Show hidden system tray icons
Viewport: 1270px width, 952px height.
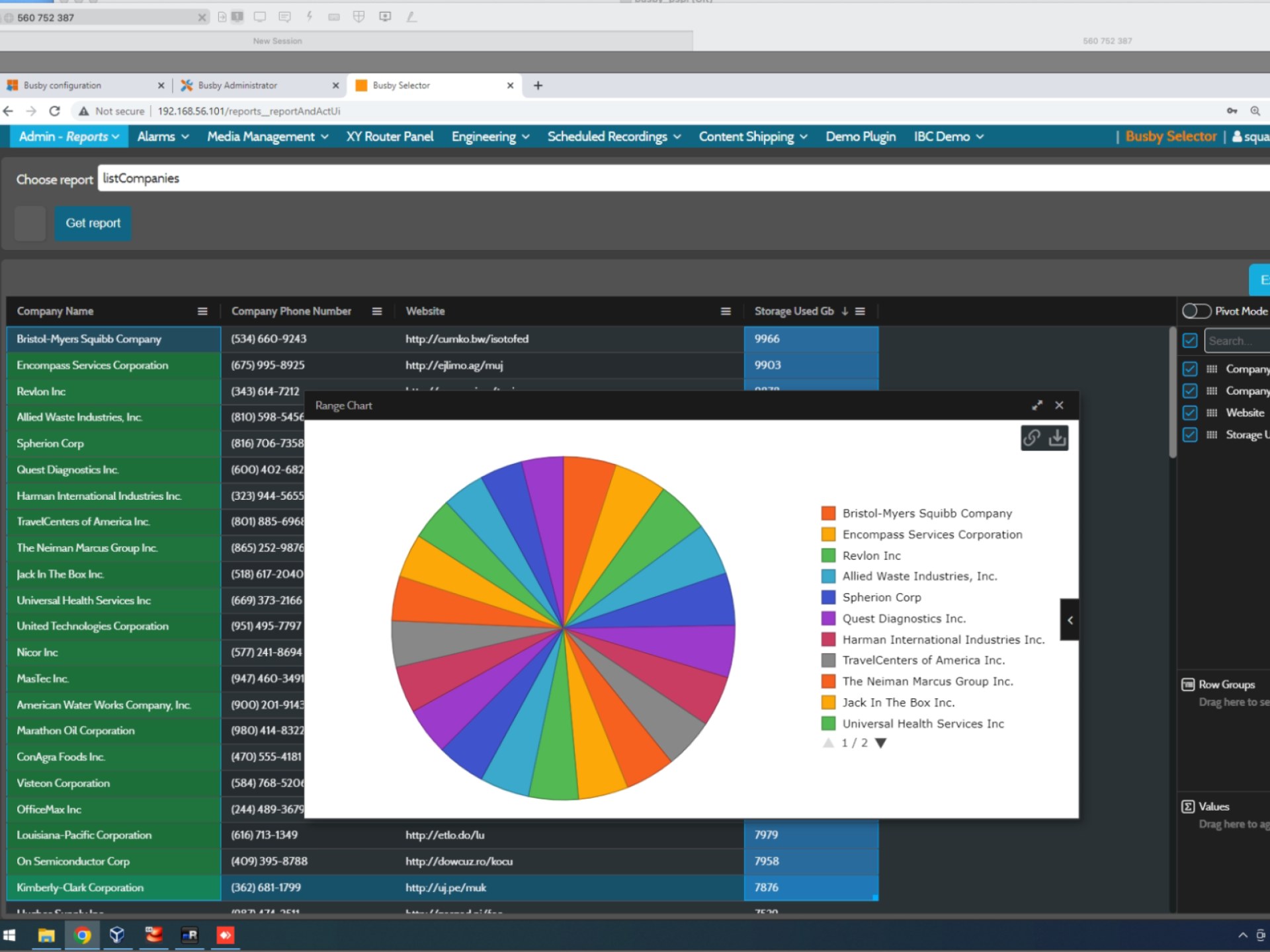coord(1243,935)
